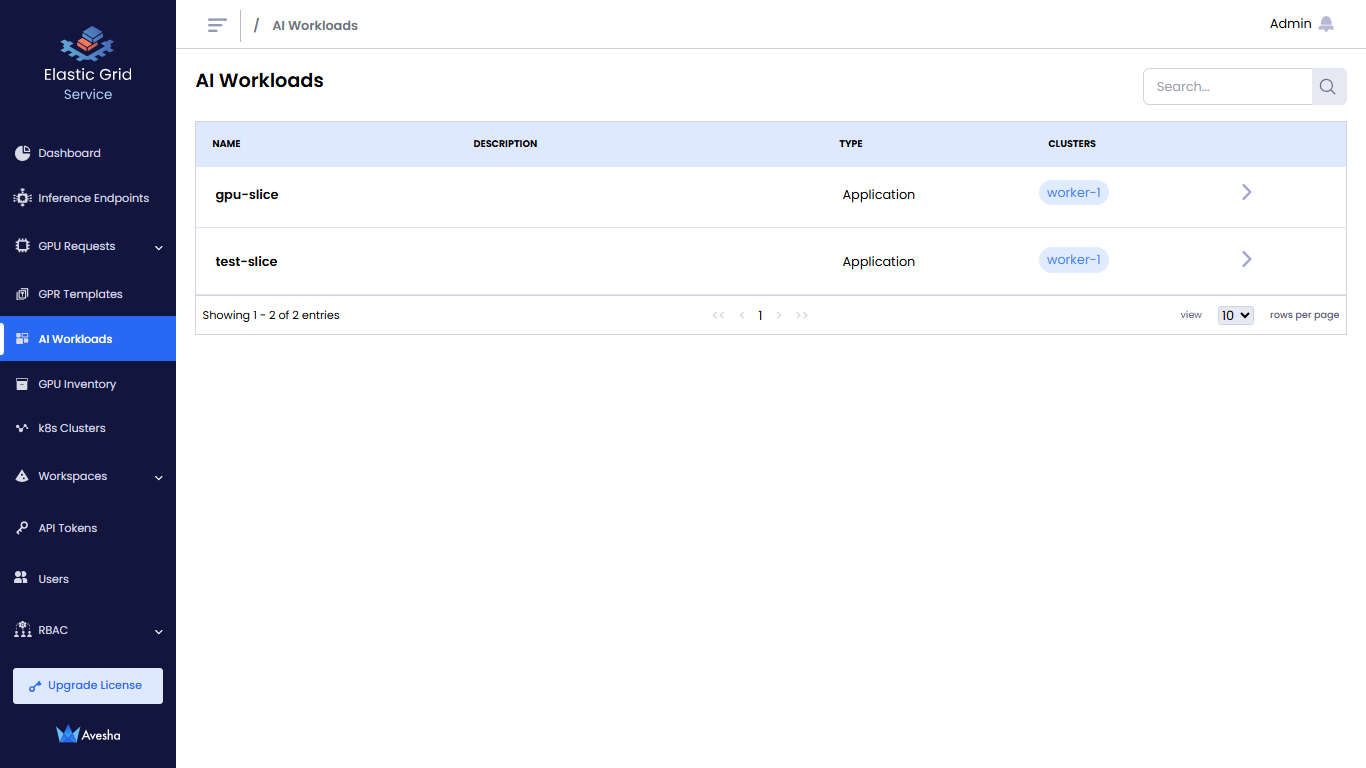Open the Inference Endpoints sidebar icon
The height and width of the screenshot is (768, 1366).
pos(22,198)
